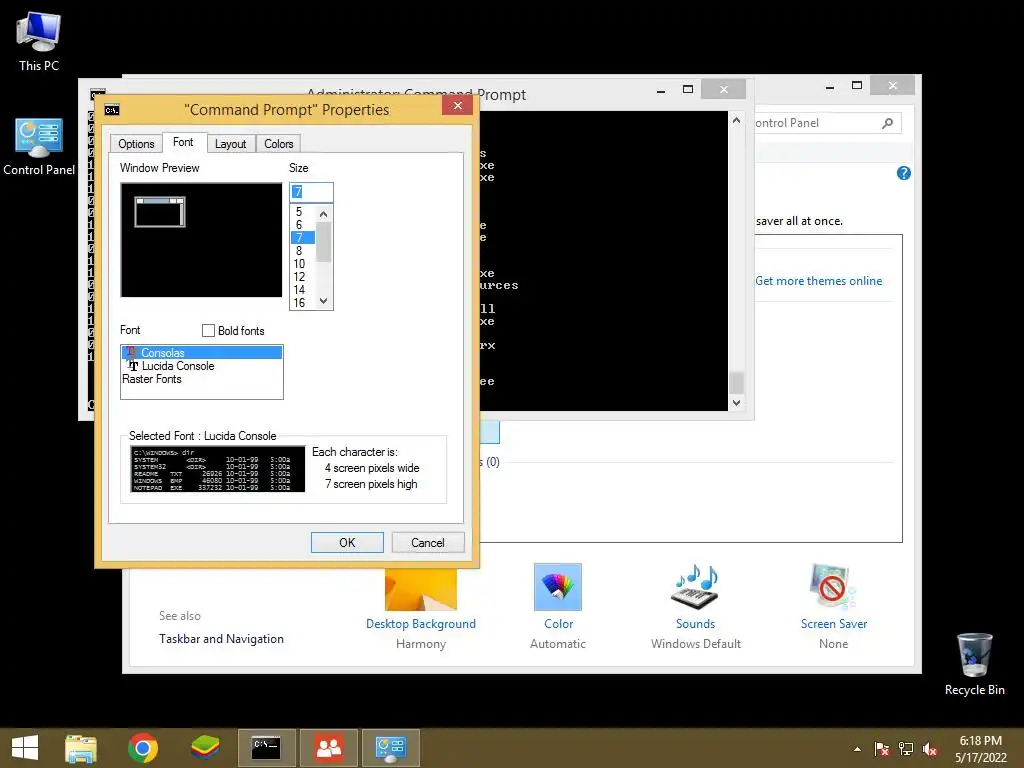Switch to Command Prompt taskbar button
Viewport: 1024px width, 768px height.
coord(266,748)
